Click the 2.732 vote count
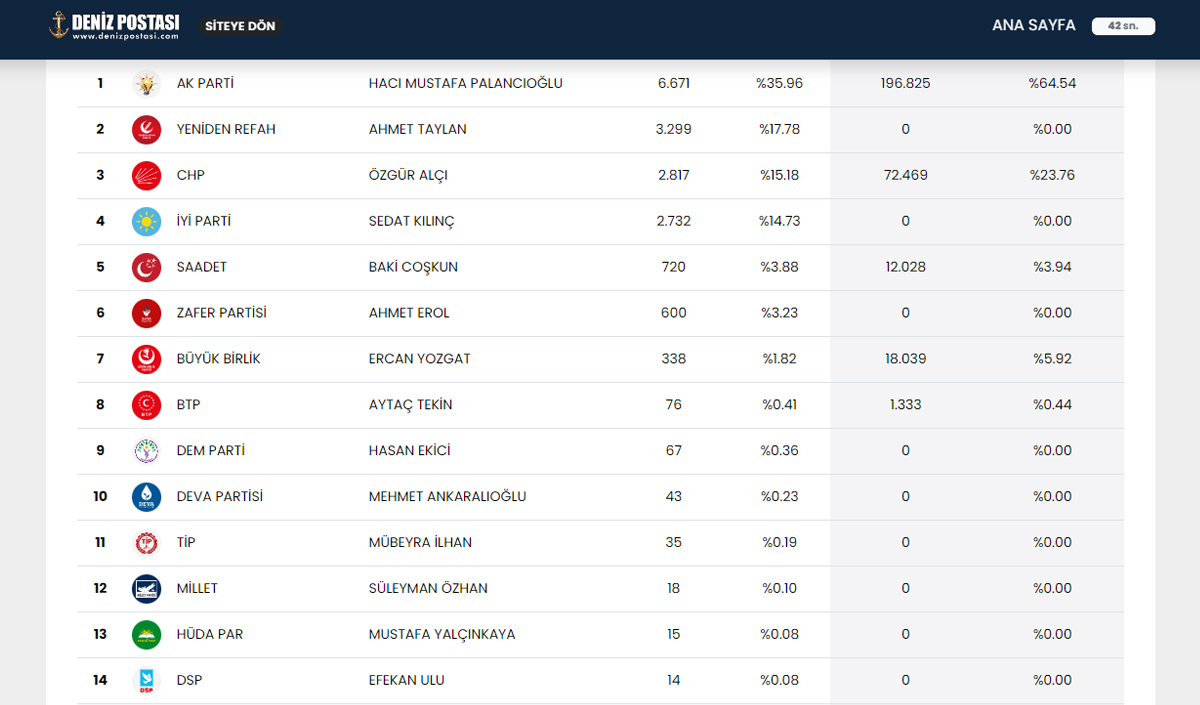This screenshot has width=1200, height=705. [674, 222]
